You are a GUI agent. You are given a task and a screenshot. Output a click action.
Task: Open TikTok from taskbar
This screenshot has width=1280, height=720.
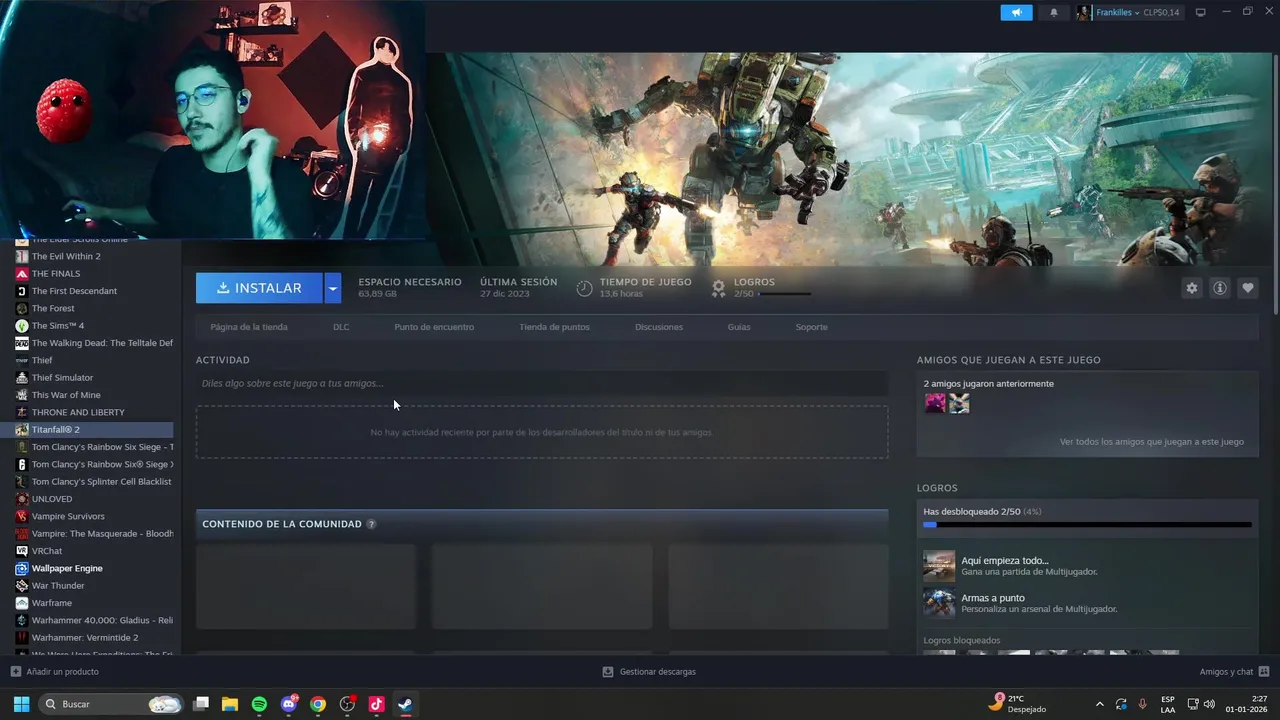376,704
